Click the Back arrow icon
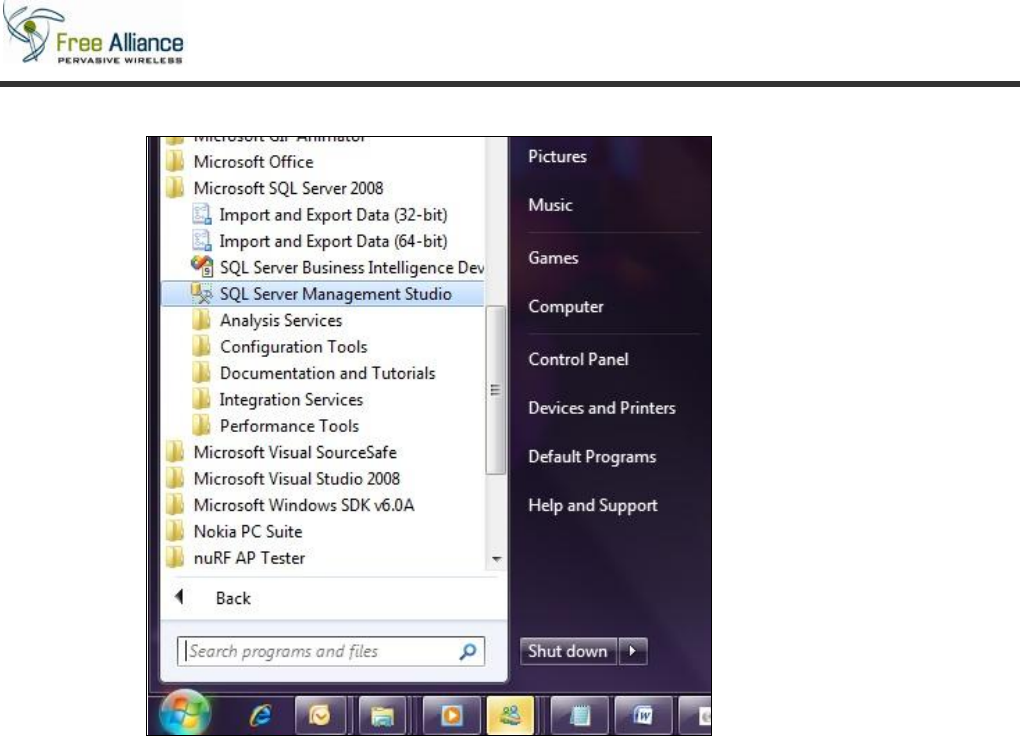The image size is (1020, 736). (180, 596)
